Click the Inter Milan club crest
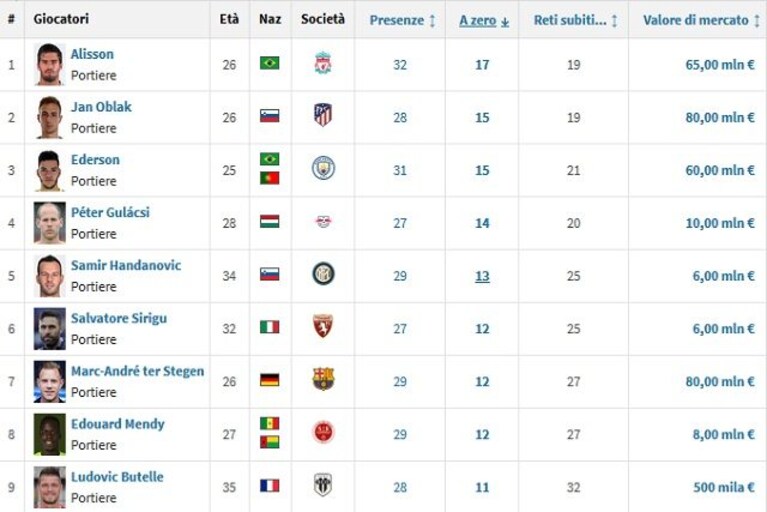The width and height of the screenshot is (767, 512). click(323, 274)
